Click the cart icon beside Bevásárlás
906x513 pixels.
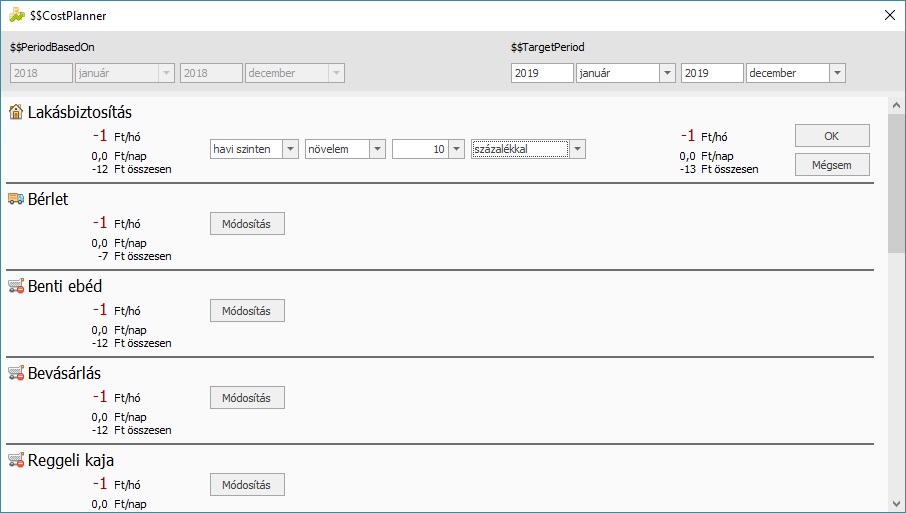16,373
